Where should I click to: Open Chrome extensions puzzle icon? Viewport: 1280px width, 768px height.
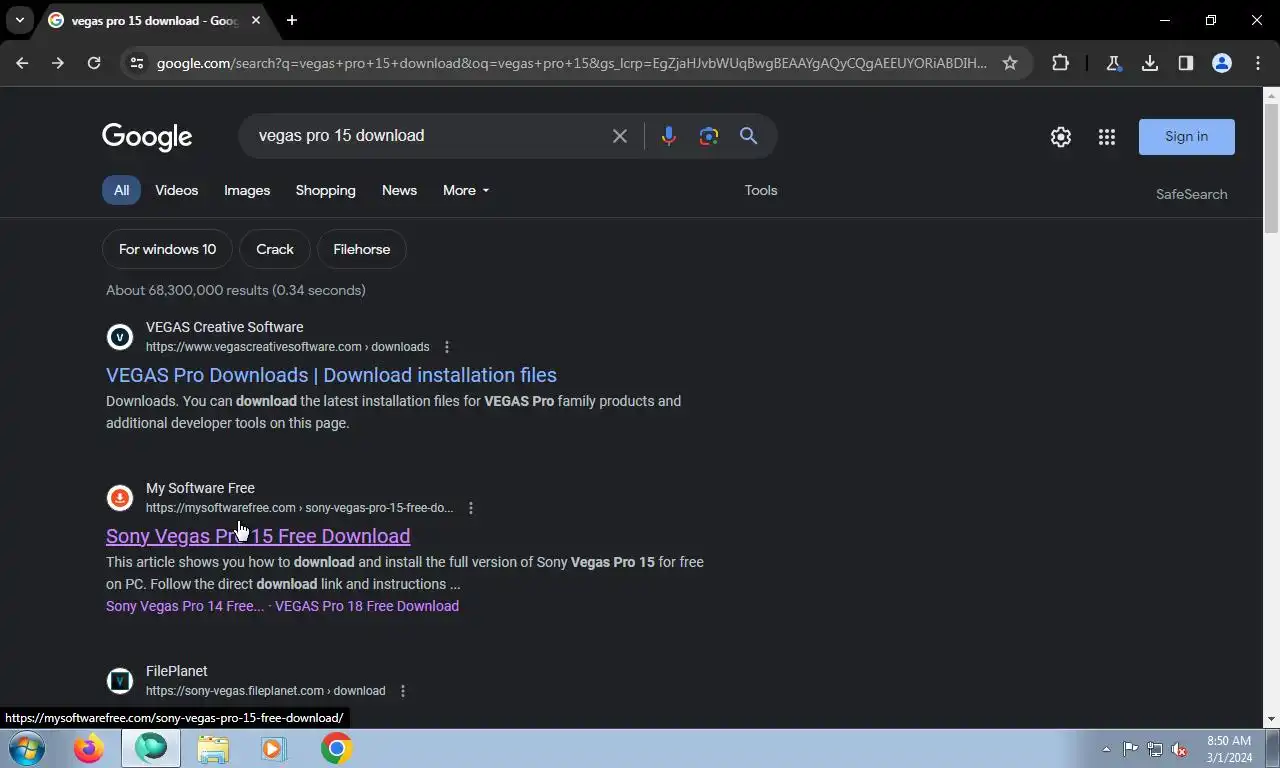tap(1060, 63)
